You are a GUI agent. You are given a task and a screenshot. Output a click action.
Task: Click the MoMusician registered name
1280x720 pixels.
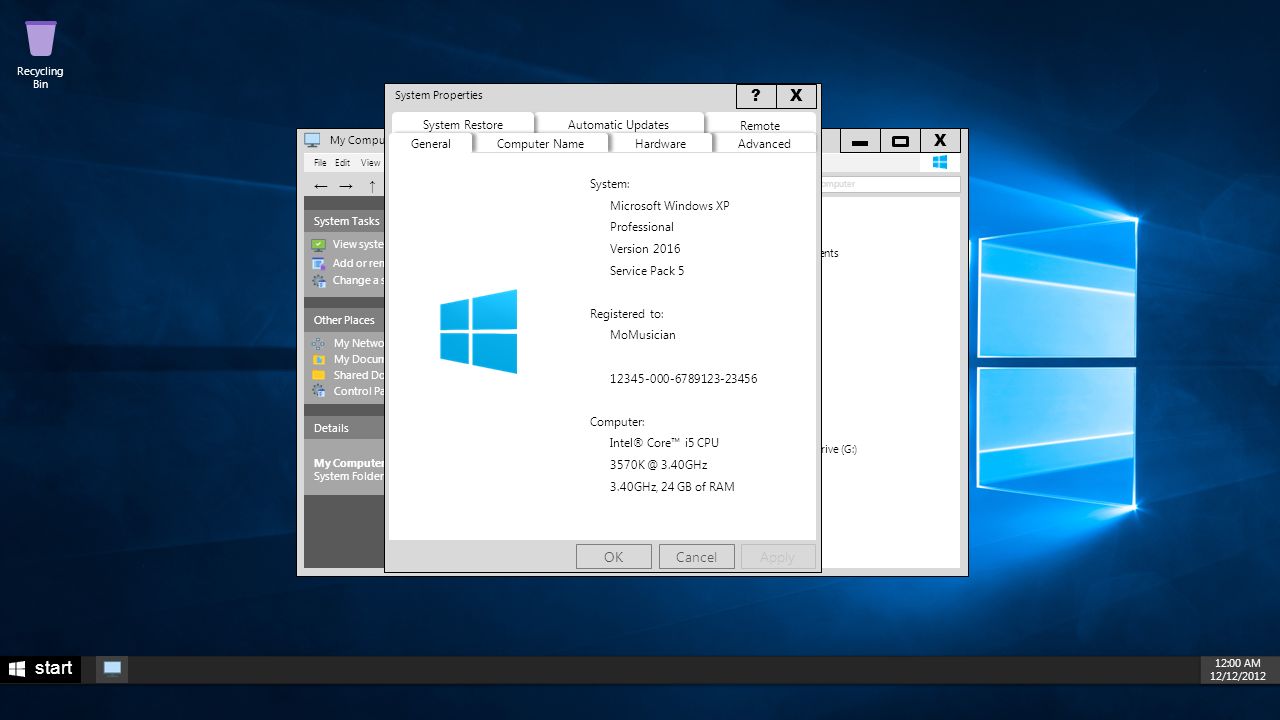643,335
